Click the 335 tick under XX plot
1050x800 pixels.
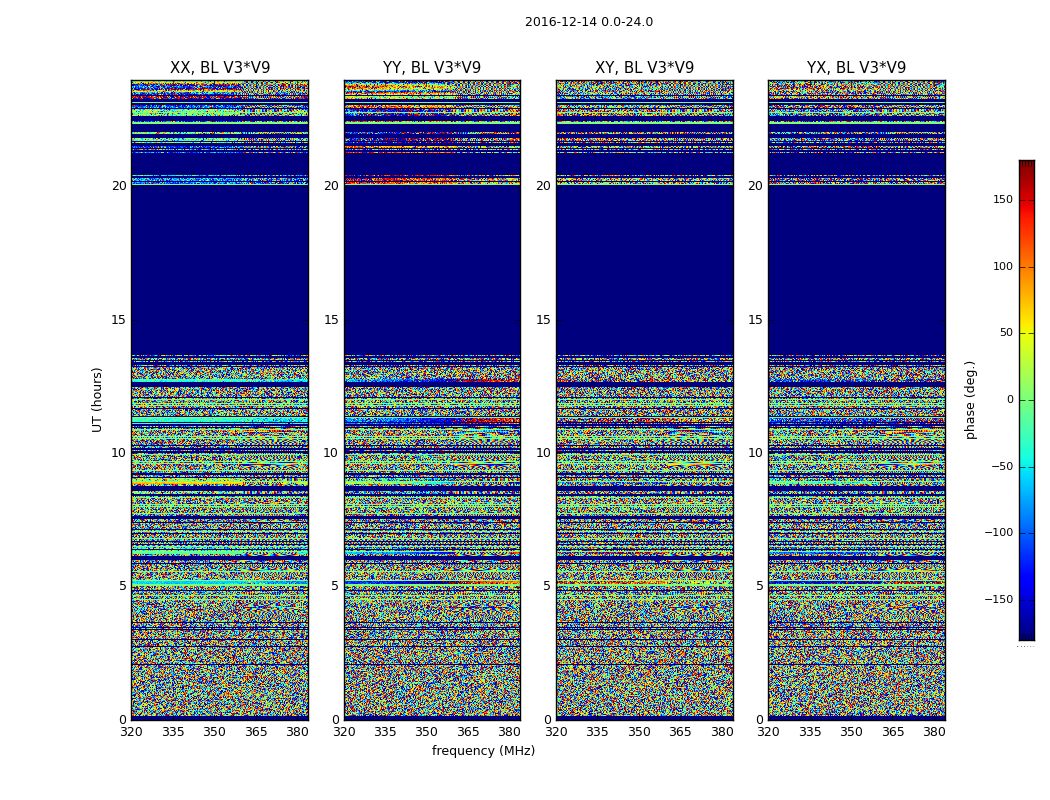point(173,732)
